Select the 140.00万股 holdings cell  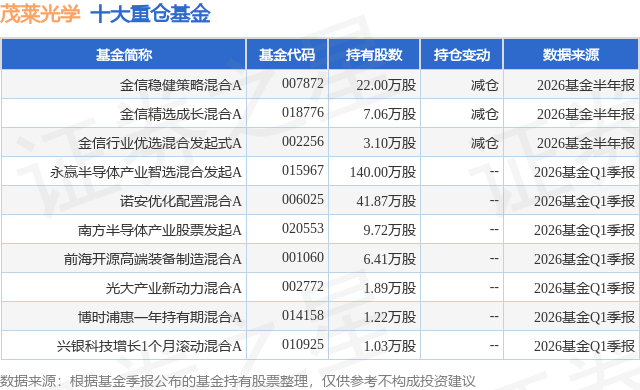pos(383,172)
